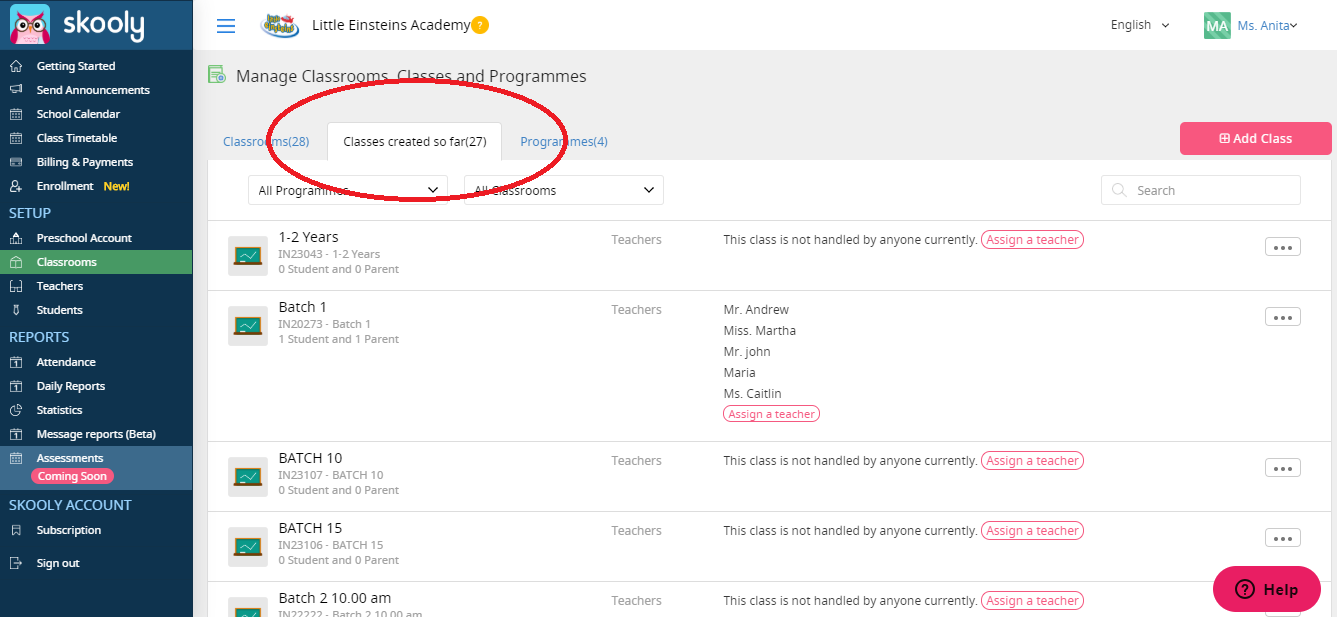
Task: Open the more options menu for BATCH 15
Action: pyautogui.click(x=1283, y=538)
